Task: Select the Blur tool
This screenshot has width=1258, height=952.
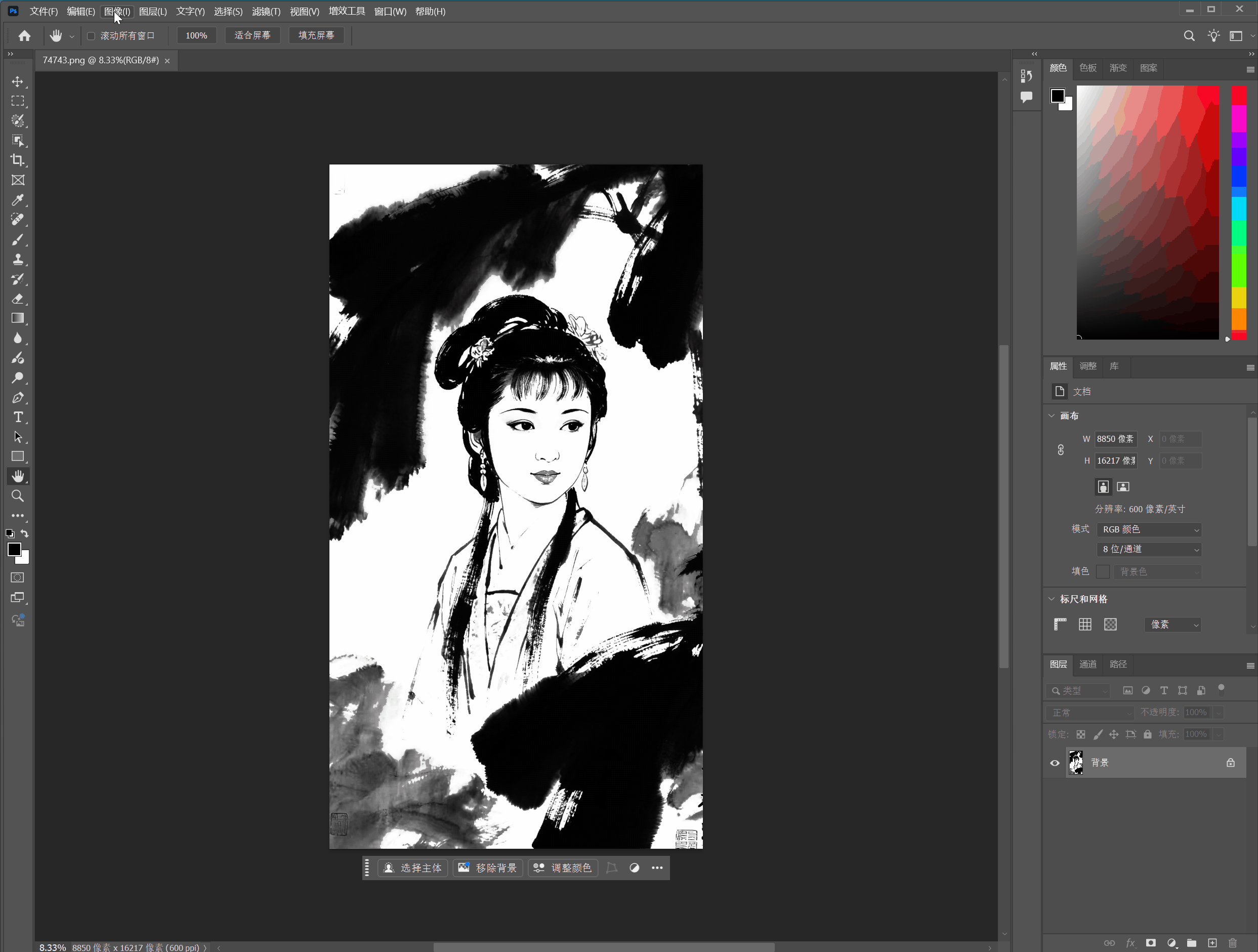Action: pos(18,339)
